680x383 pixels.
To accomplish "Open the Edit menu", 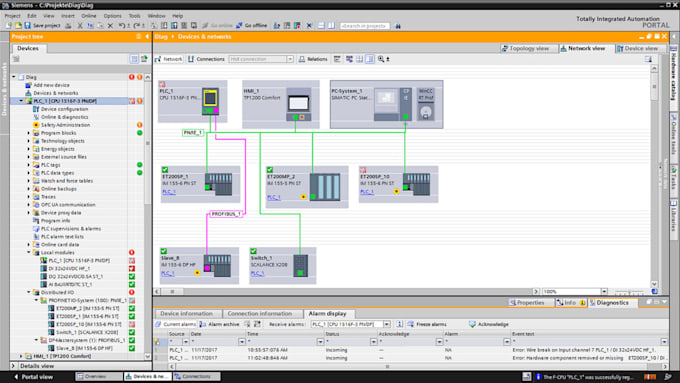I will 32,16.
